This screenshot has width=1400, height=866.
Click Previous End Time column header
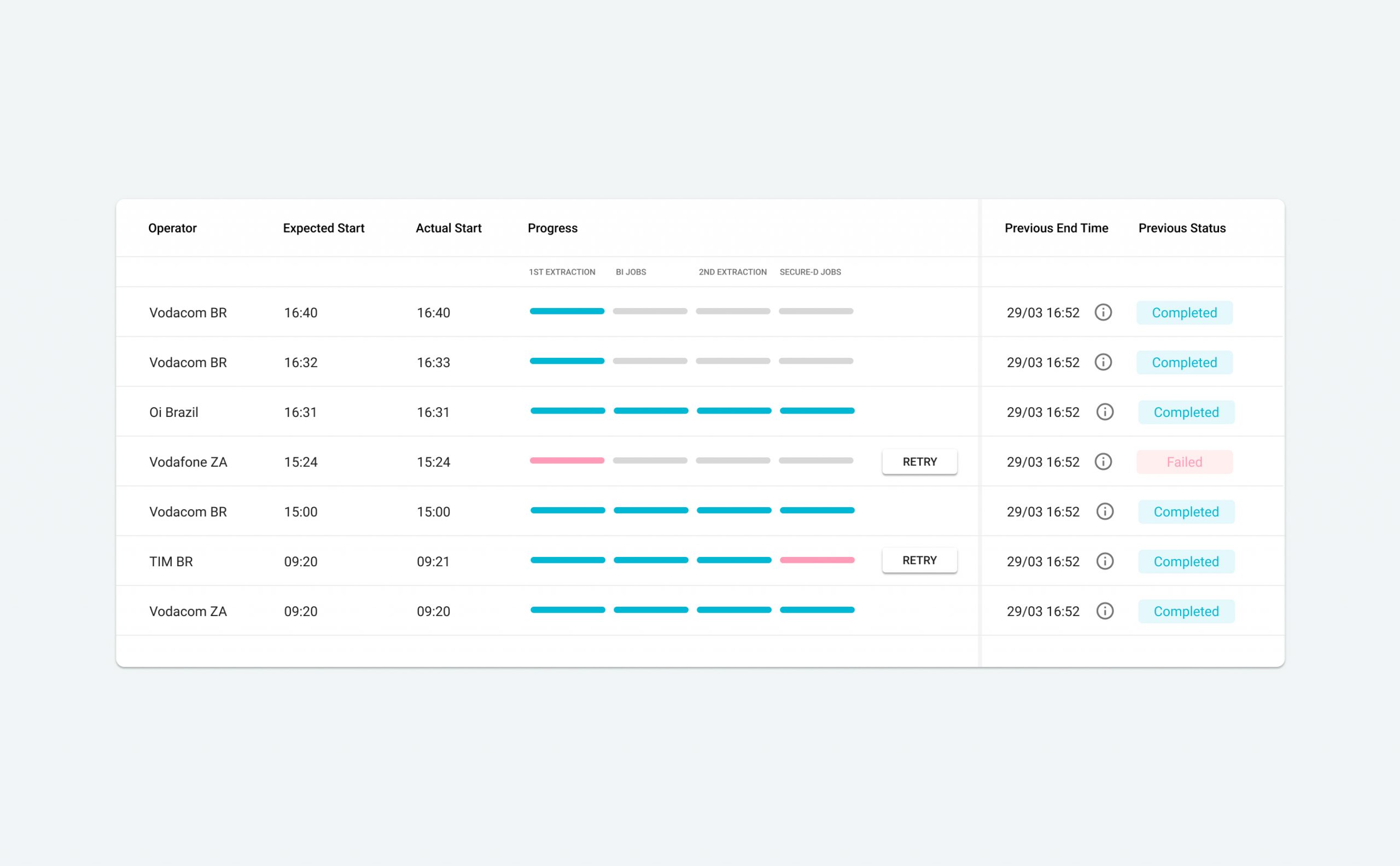[x=1056, y=228]
